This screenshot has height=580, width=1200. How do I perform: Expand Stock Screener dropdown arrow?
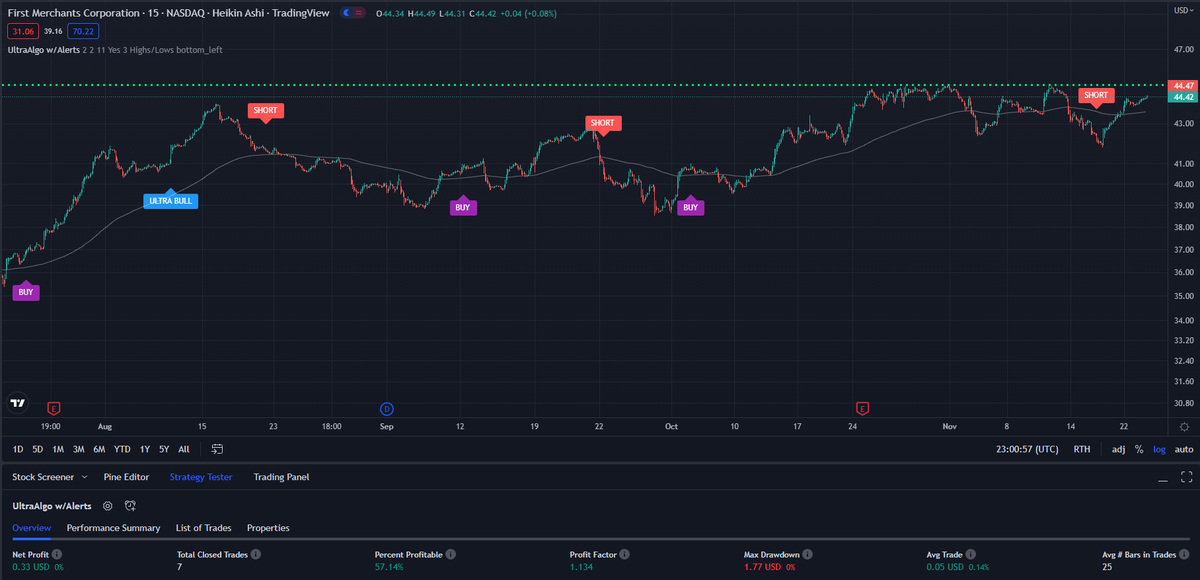86,478
